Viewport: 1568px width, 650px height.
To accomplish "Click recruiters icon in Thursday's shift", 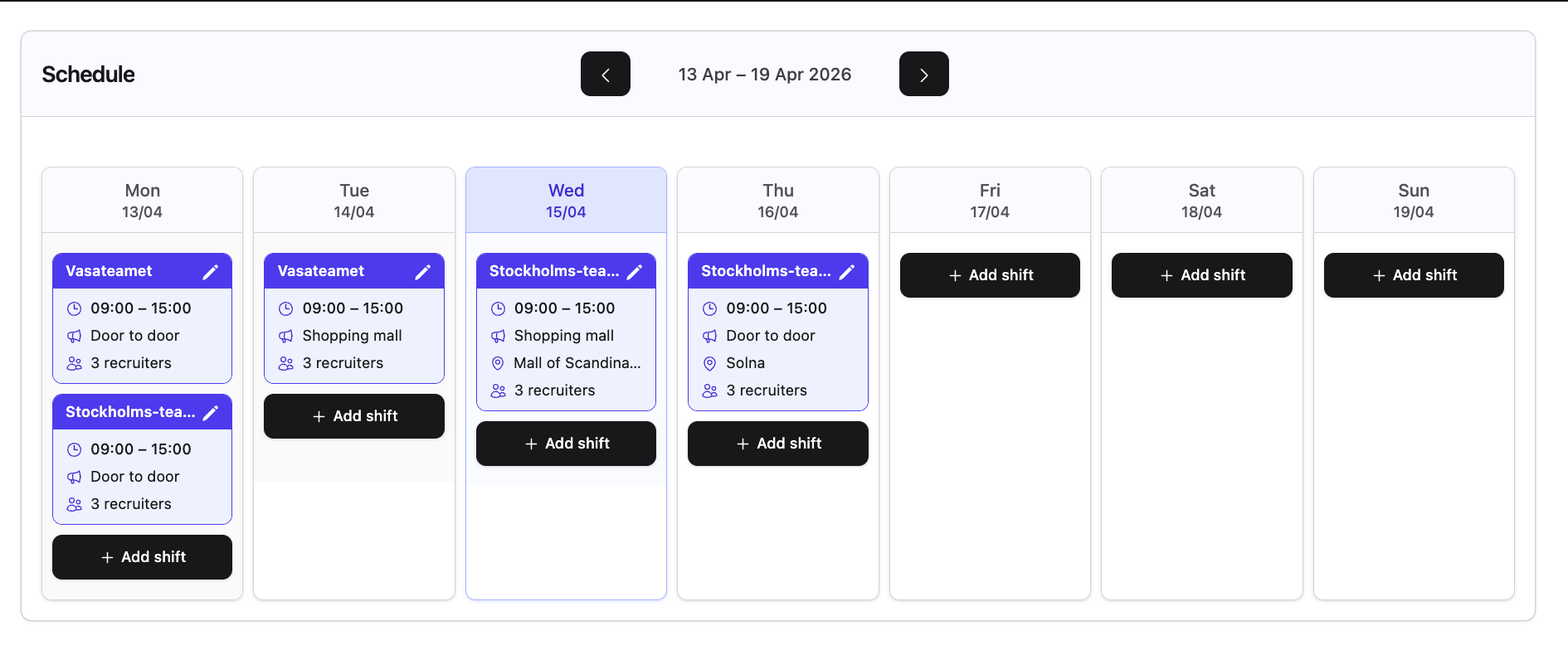I will point(710,390).
